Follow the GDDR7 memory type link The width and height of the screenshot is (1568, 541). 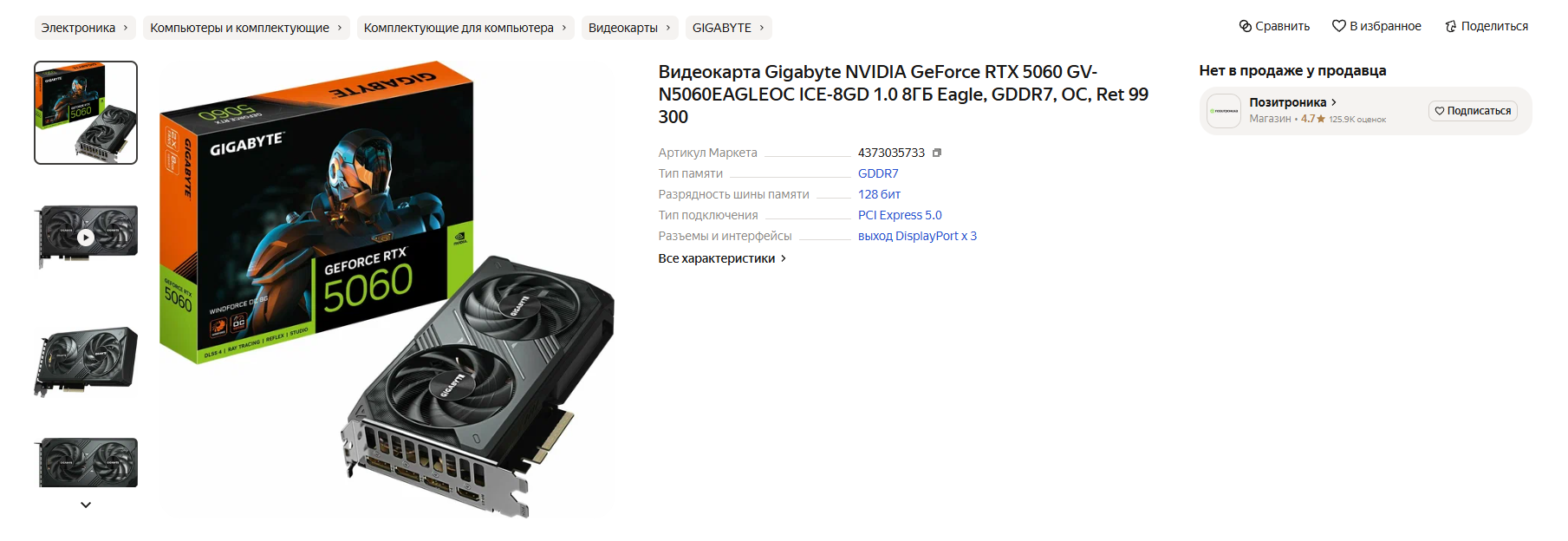click(878, 173)
